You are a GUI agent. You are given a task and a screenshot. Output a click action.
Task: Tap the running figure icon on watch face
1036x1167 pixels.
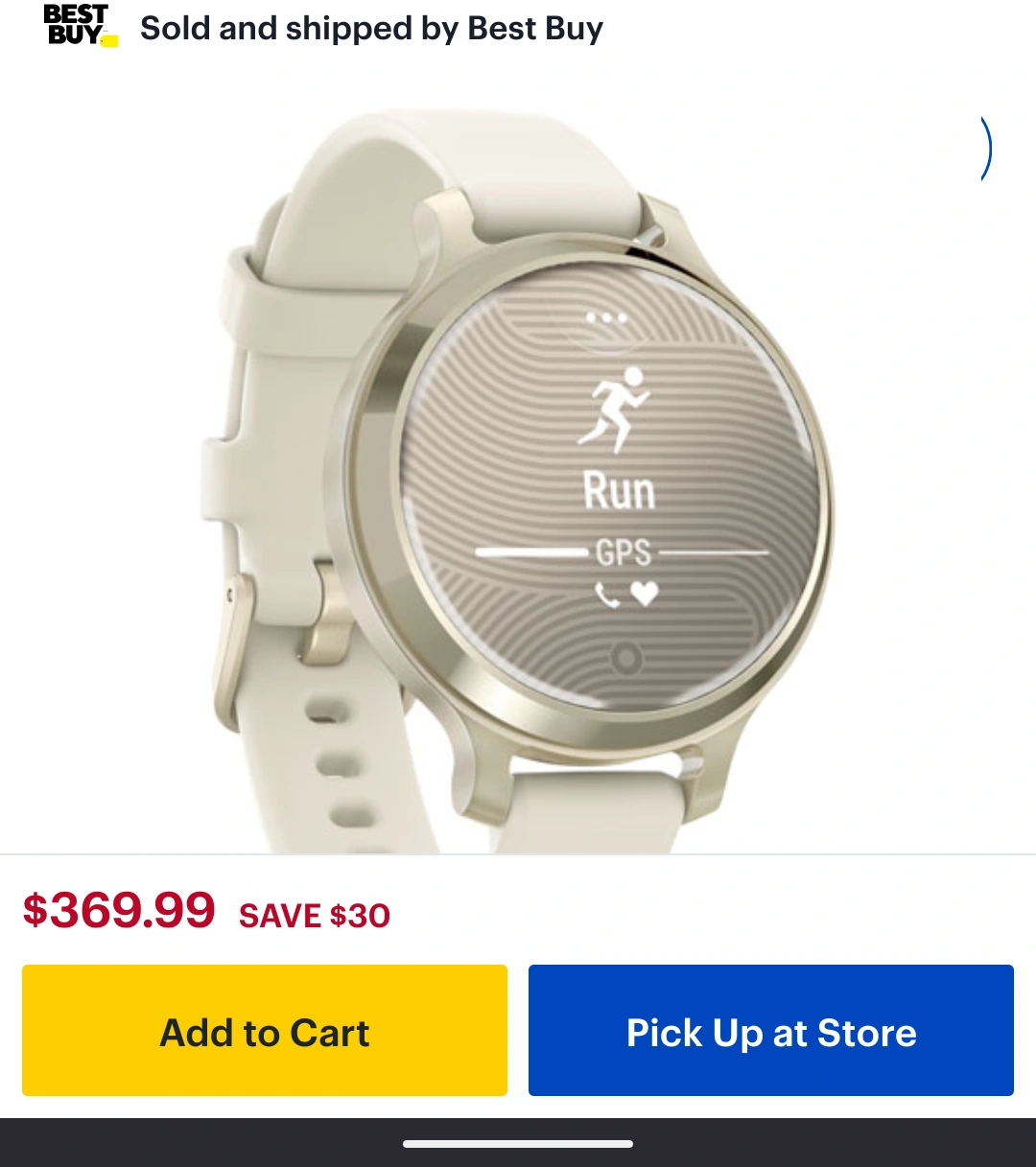pyautogui.click(x=615, y=408)
